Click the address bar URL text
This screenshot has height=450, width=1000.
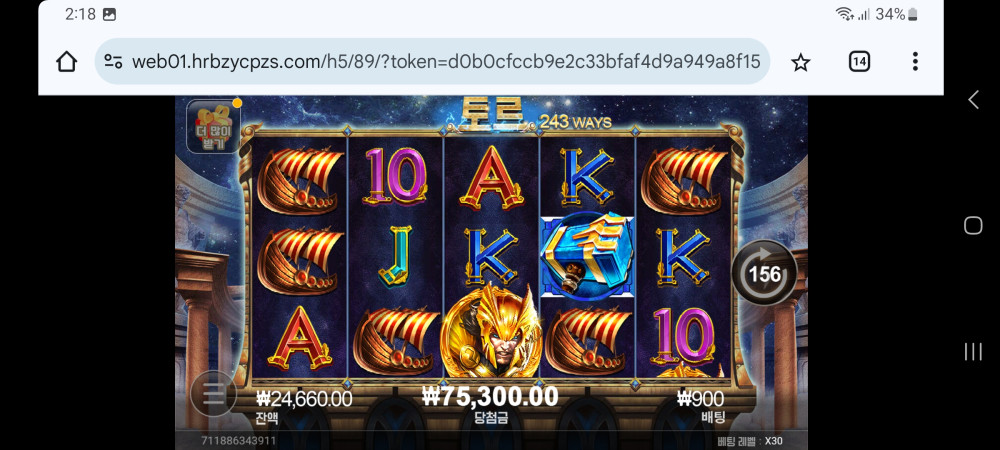click(446, 62)
